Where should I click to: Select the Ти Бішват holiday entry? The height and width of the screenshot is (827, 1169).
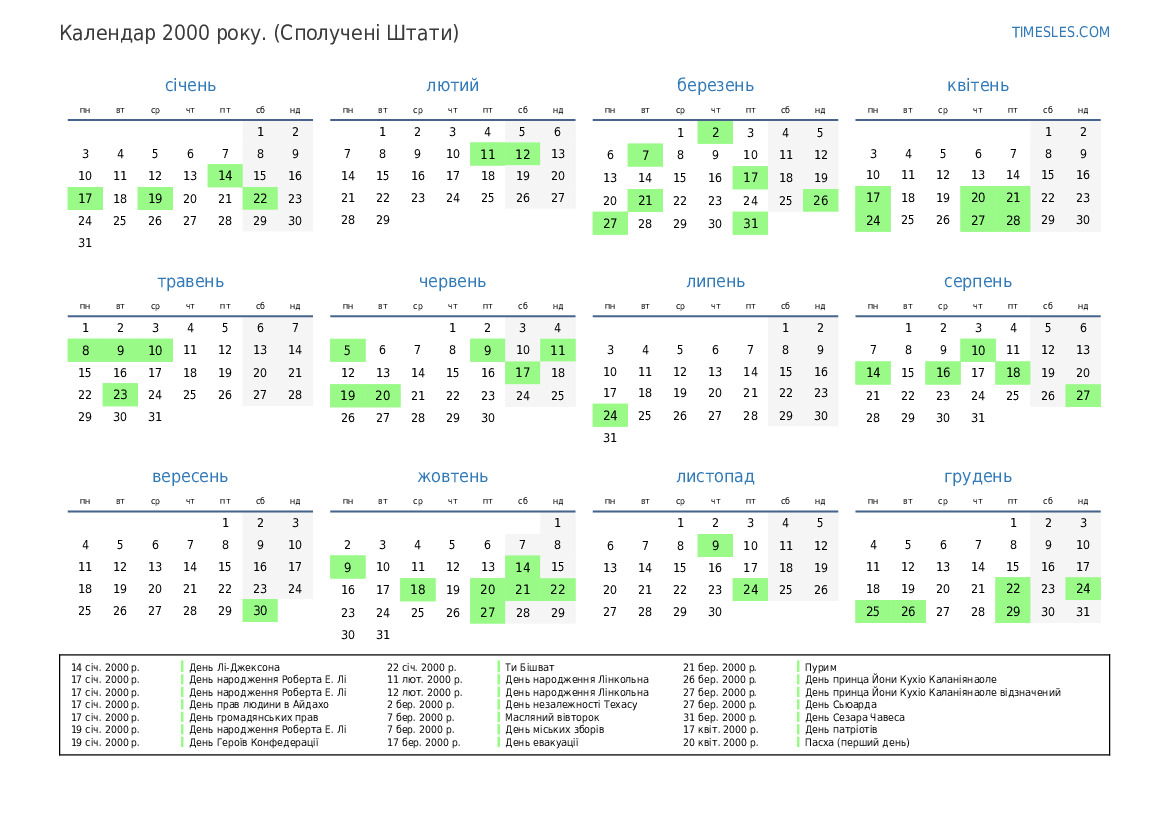click(x=529, y=667)
